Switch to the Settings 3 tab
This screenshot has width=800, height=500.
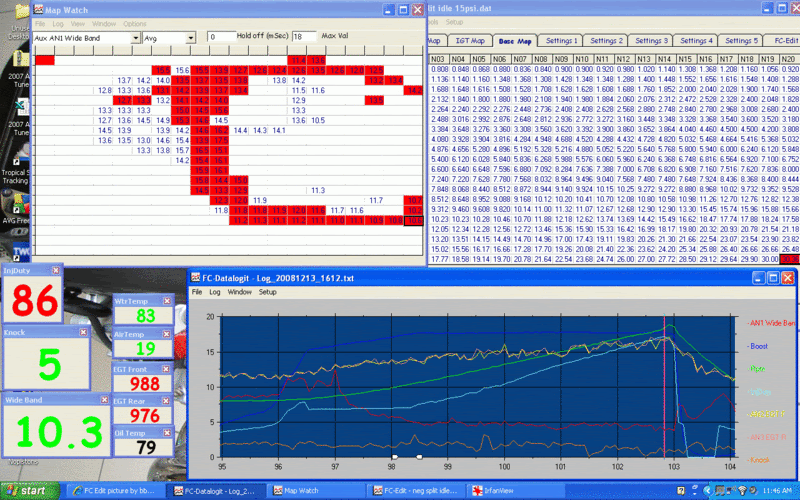point(651,41)
